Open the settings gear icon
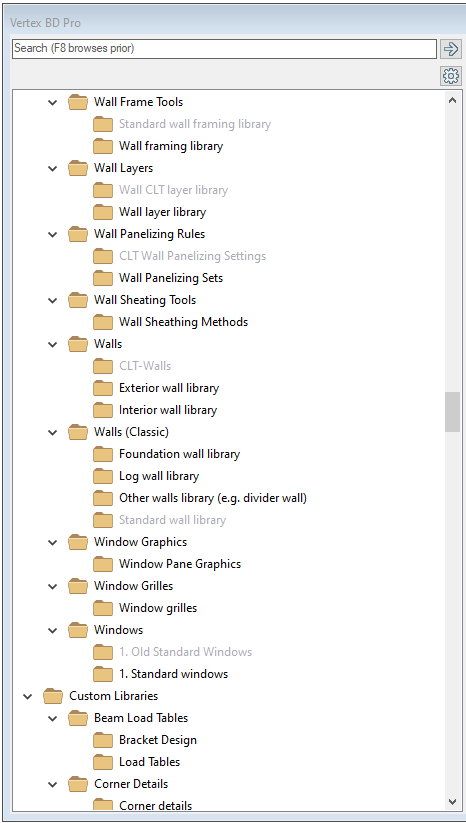 450,77
